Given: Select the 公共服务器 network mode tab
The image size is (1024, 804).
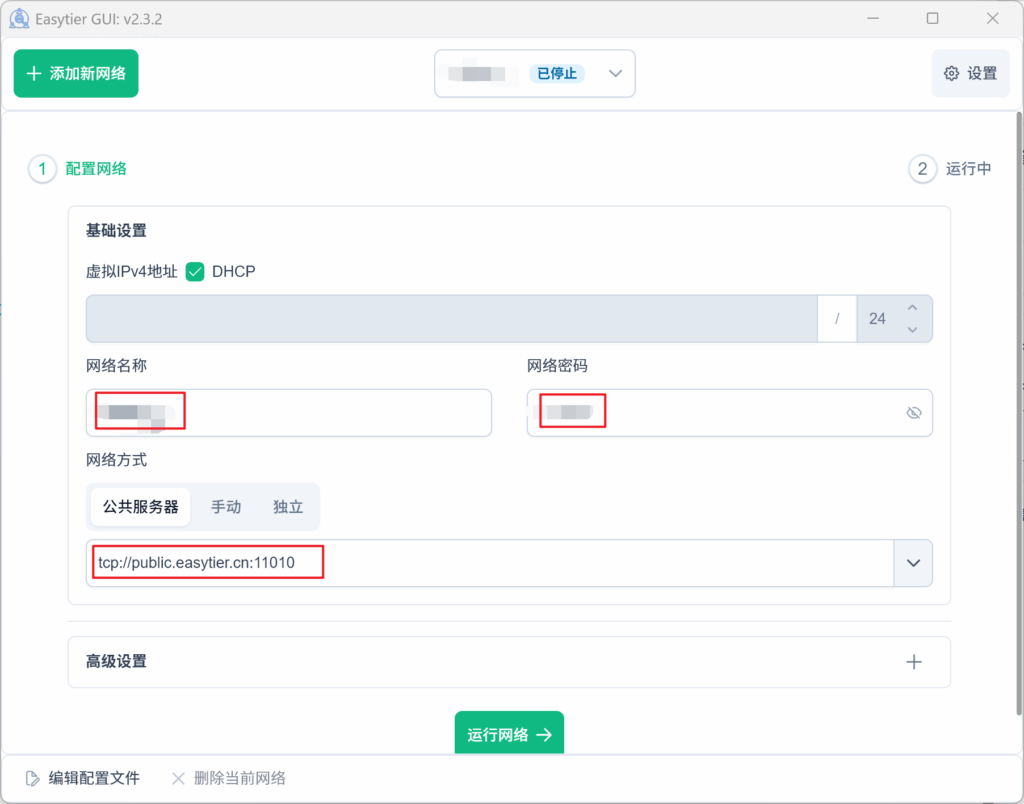Looking at the screenshot, I should point(140,507).
